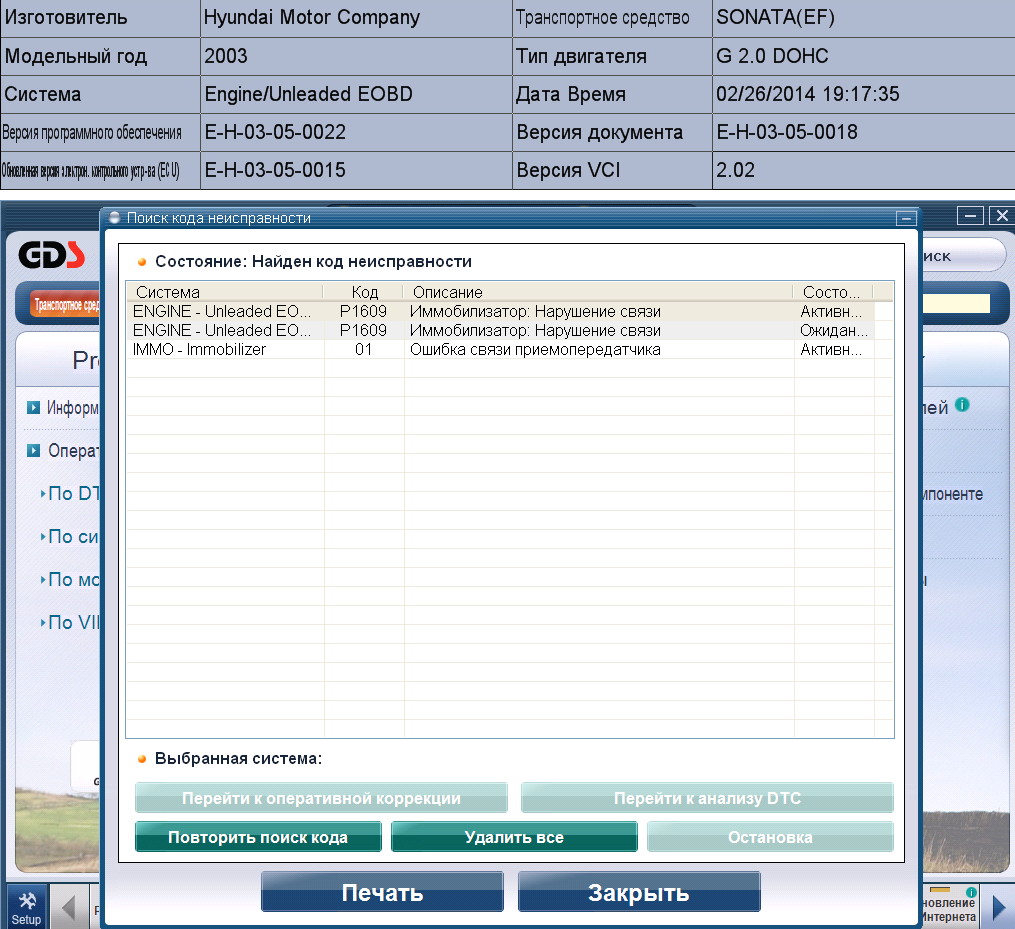
Task: Click the 'мпоненте' link in GDS window
Action: point(952,494)
